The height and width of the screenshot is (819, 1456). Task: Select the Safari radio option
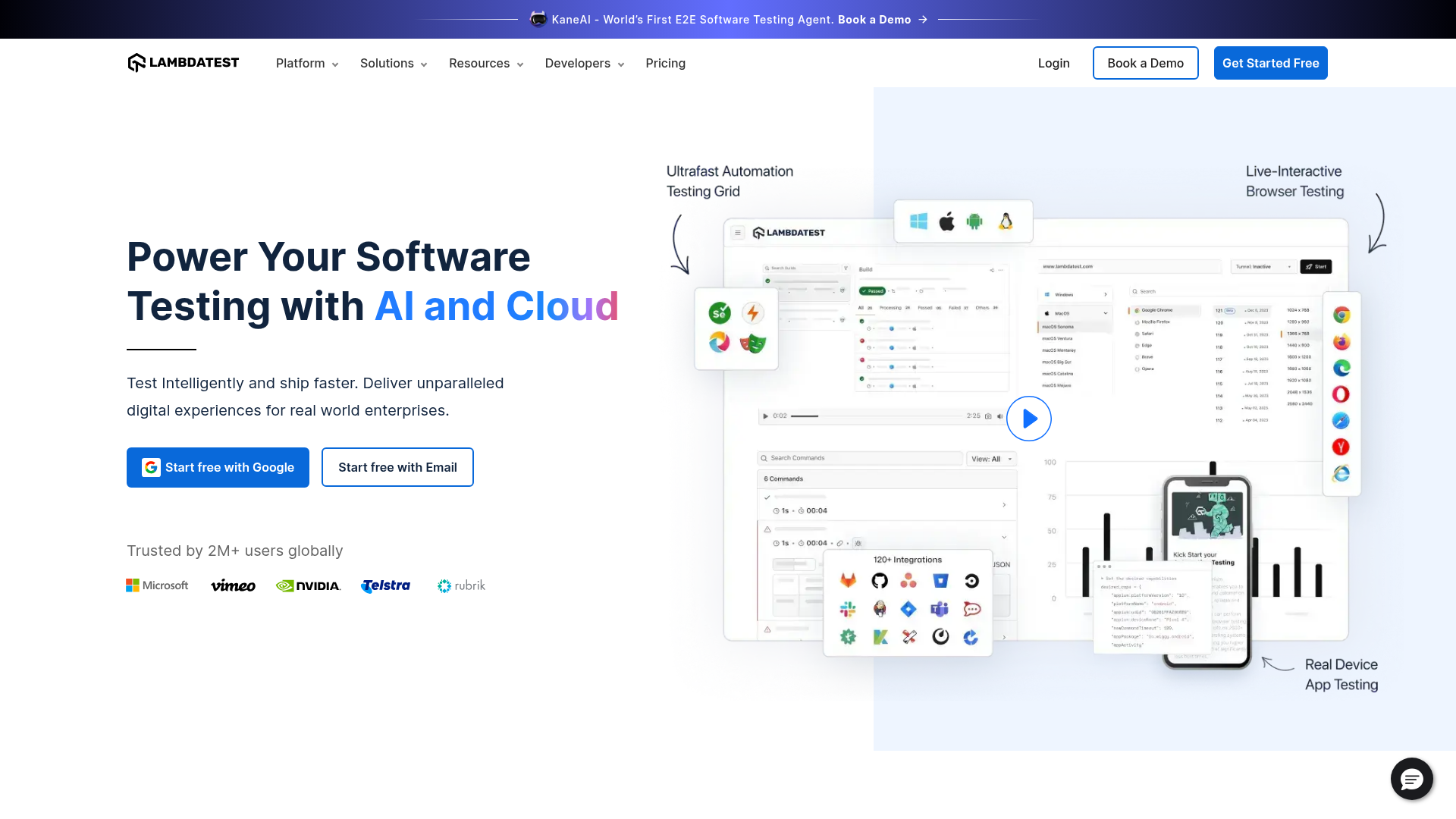pyautogui.click(x=1137, y=334)
